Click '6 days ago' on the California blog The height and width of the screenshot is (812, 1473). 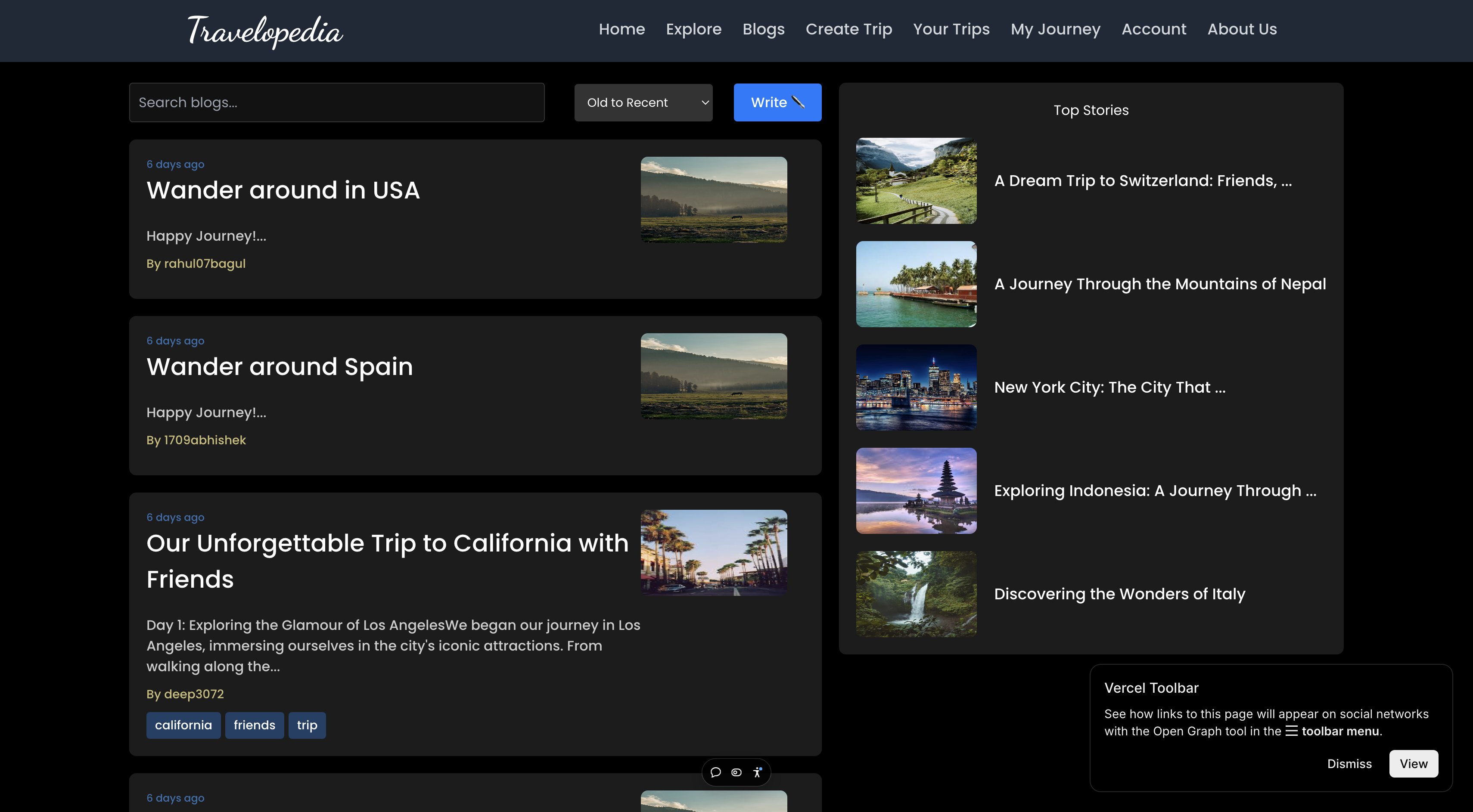tap(175, 518)
